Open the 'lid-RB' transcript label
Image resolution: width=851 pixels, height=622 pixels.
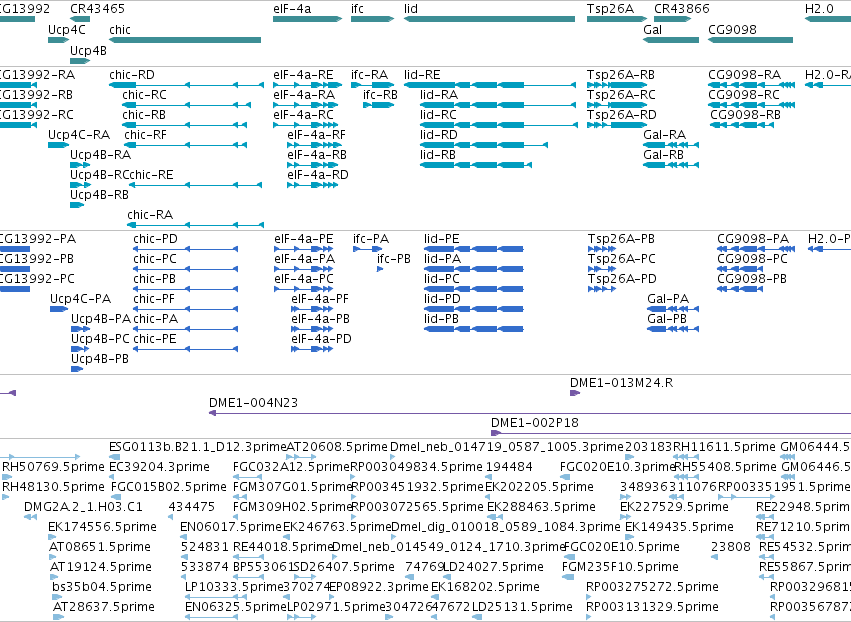click(x=438, y=155)
